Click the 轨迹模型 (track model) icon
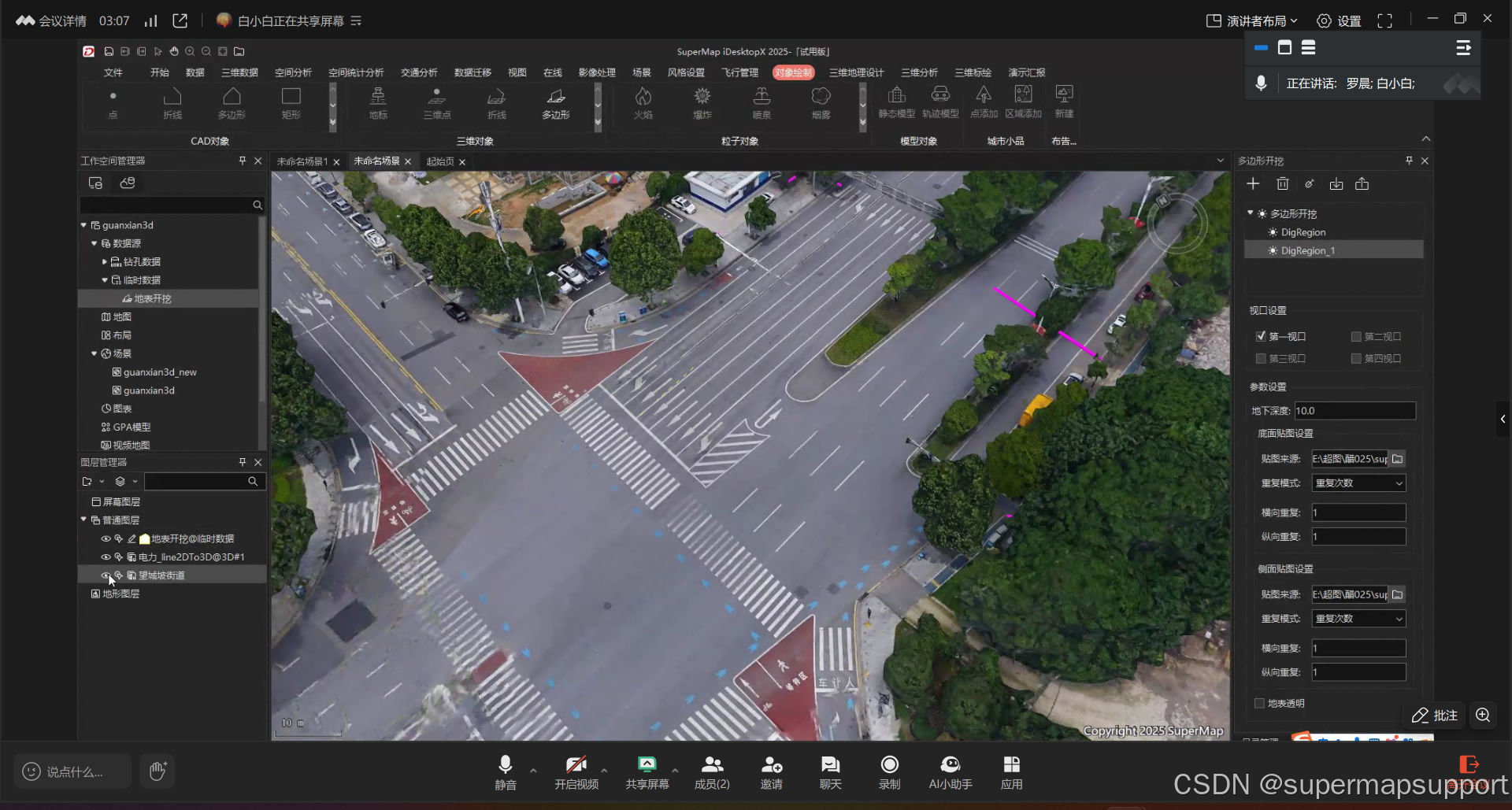This screenshot has width=1512, height=810. point(940,95)
